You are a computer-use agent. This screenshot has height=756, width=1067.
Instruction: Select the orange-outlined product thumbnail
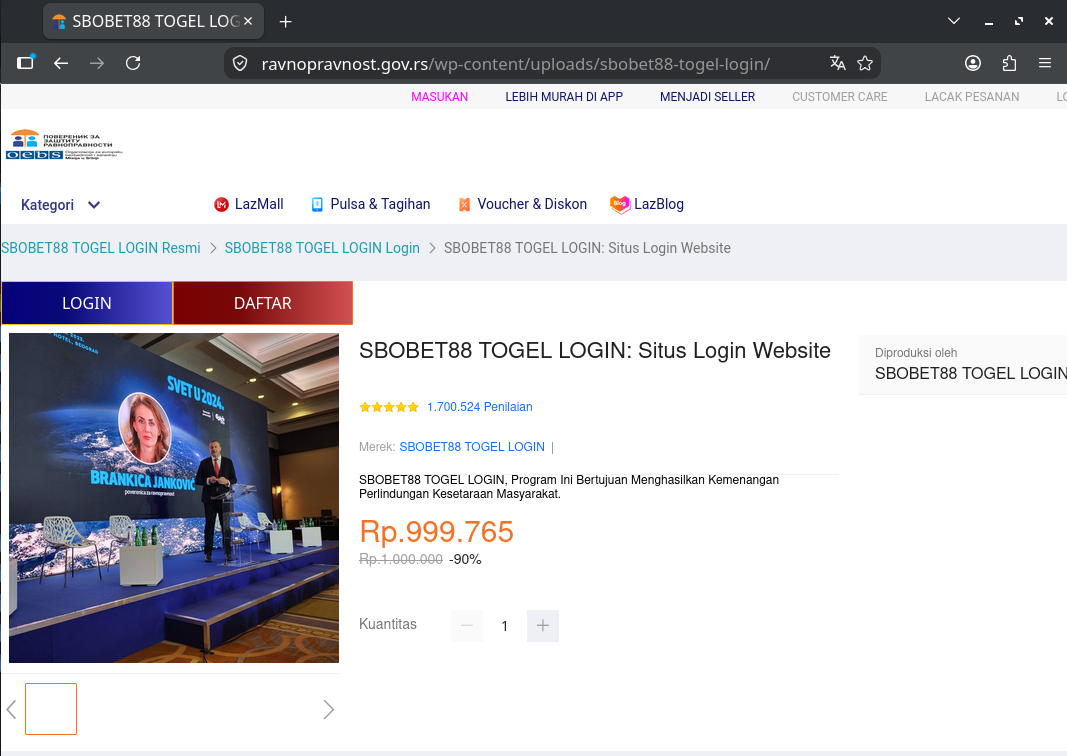[51, 709]
